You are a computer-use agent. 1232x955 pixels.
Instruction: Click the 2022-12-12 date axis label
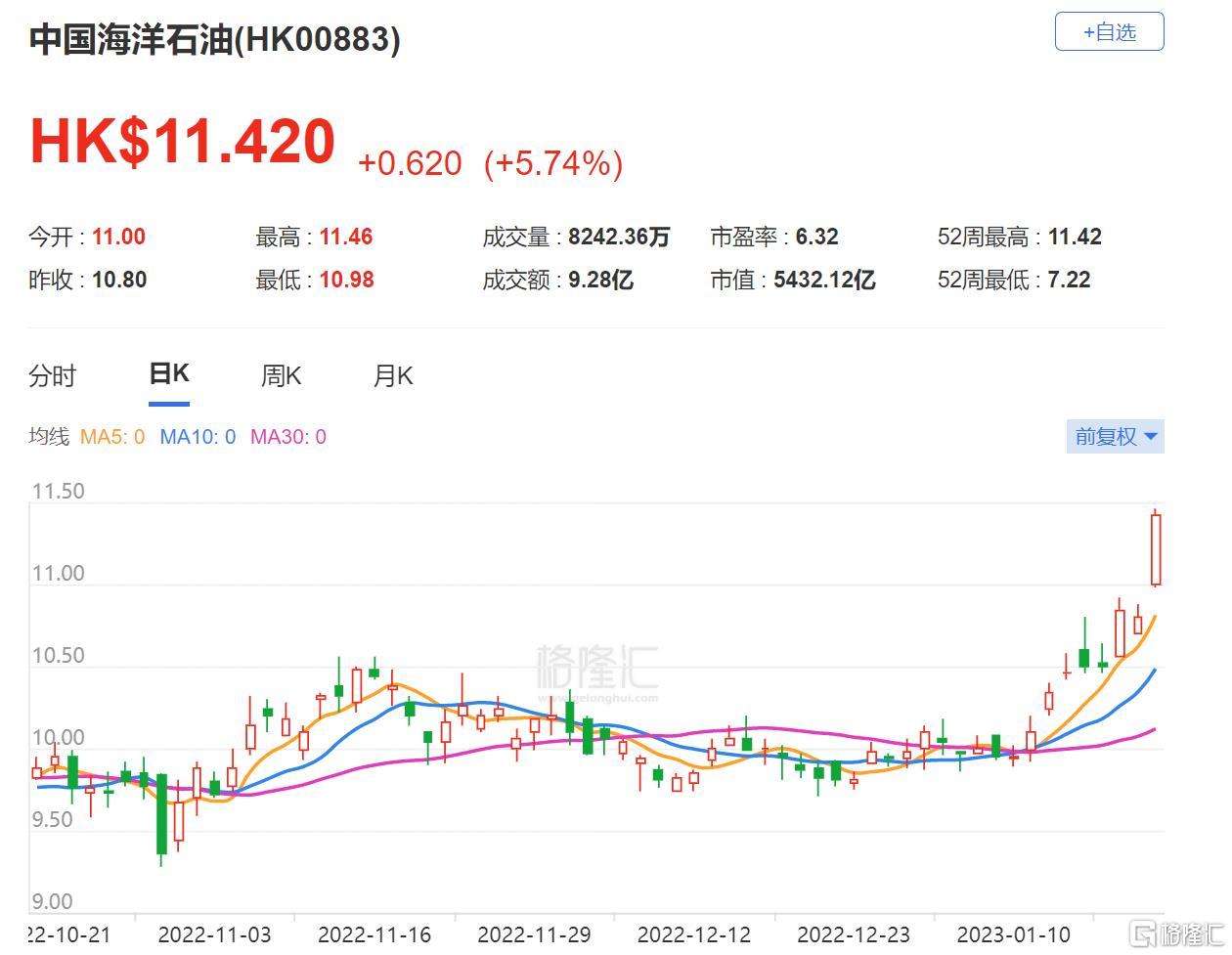(x=694, y=934)
